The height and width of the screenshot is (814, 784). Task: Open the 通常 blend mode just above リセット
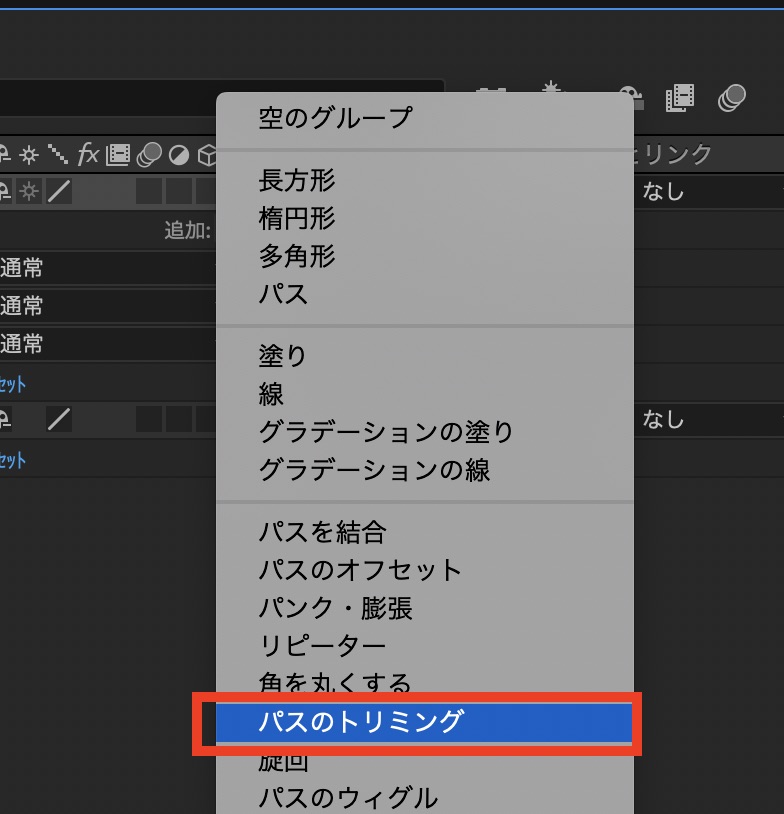click(108, 344)
